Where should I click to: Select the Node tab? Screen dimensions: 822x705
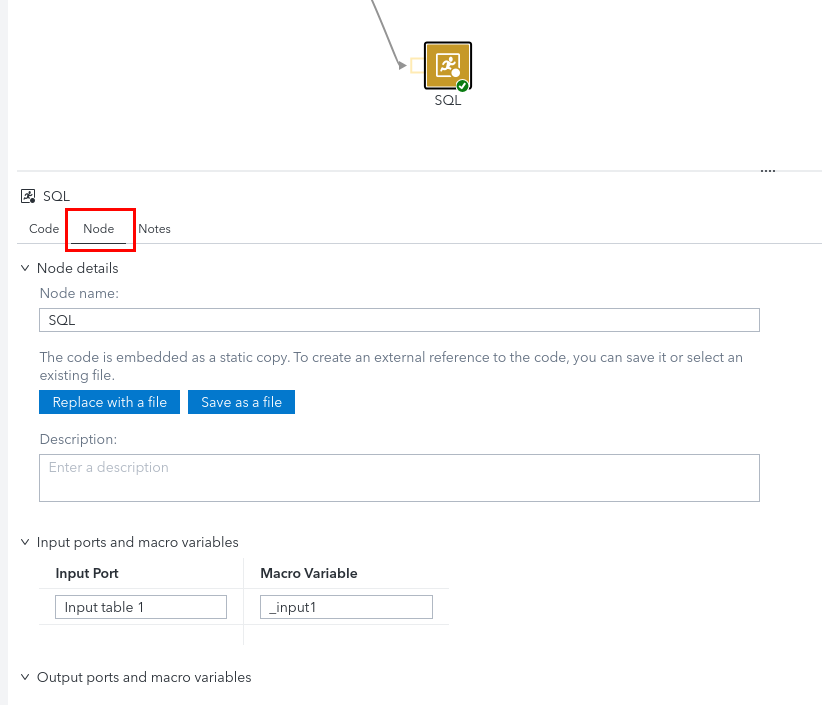[99, 229]
